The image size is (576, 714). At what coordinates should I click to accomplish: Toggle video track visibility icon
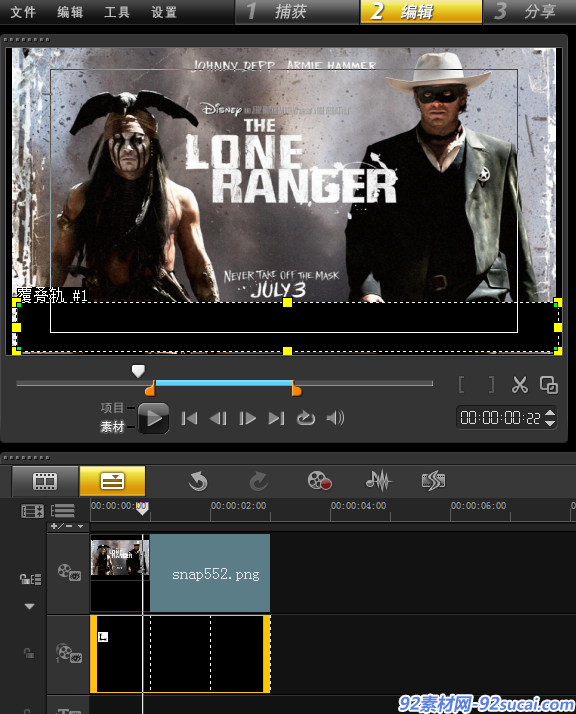(x=69, y=572)
